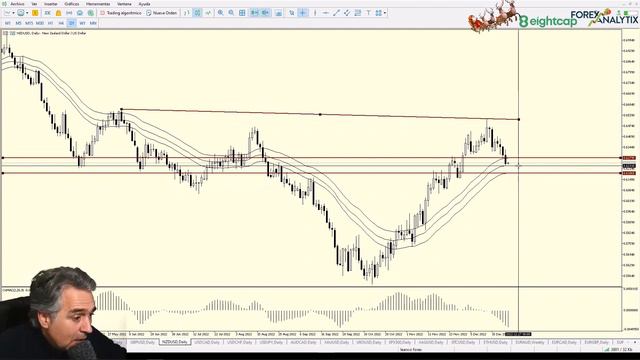Click the yellow Market Watch icon

[35, 13]
